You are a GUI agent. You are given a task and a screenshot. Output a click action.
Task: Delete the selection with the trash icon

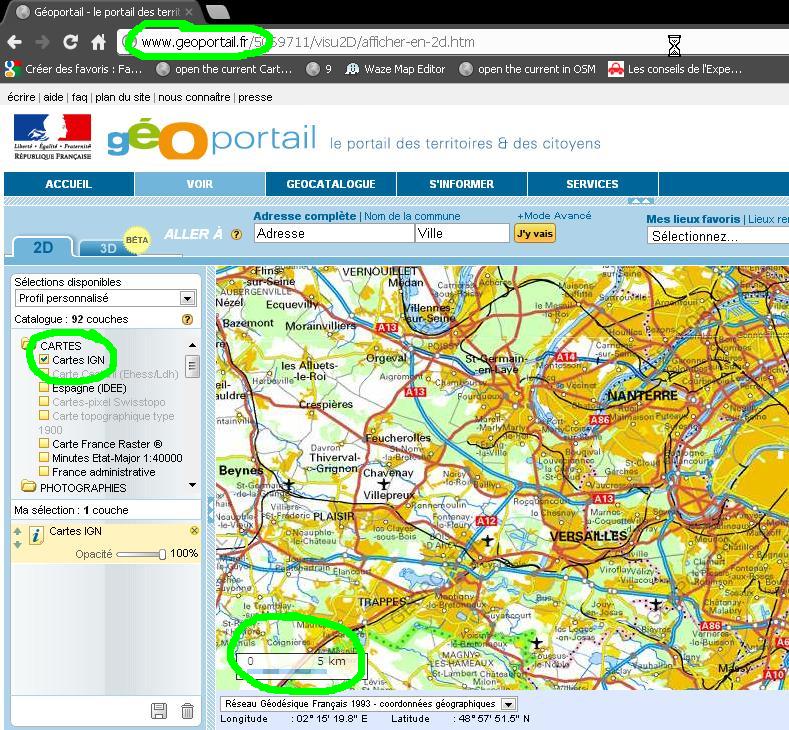pos(187,711)
